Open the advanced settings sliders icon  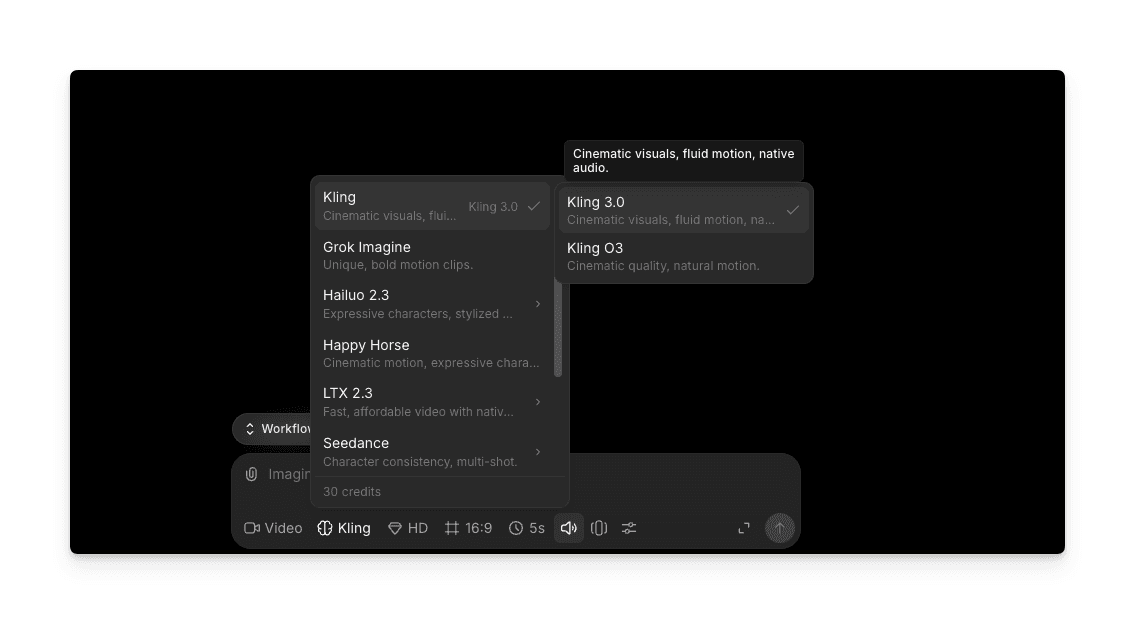click(629, 528)
